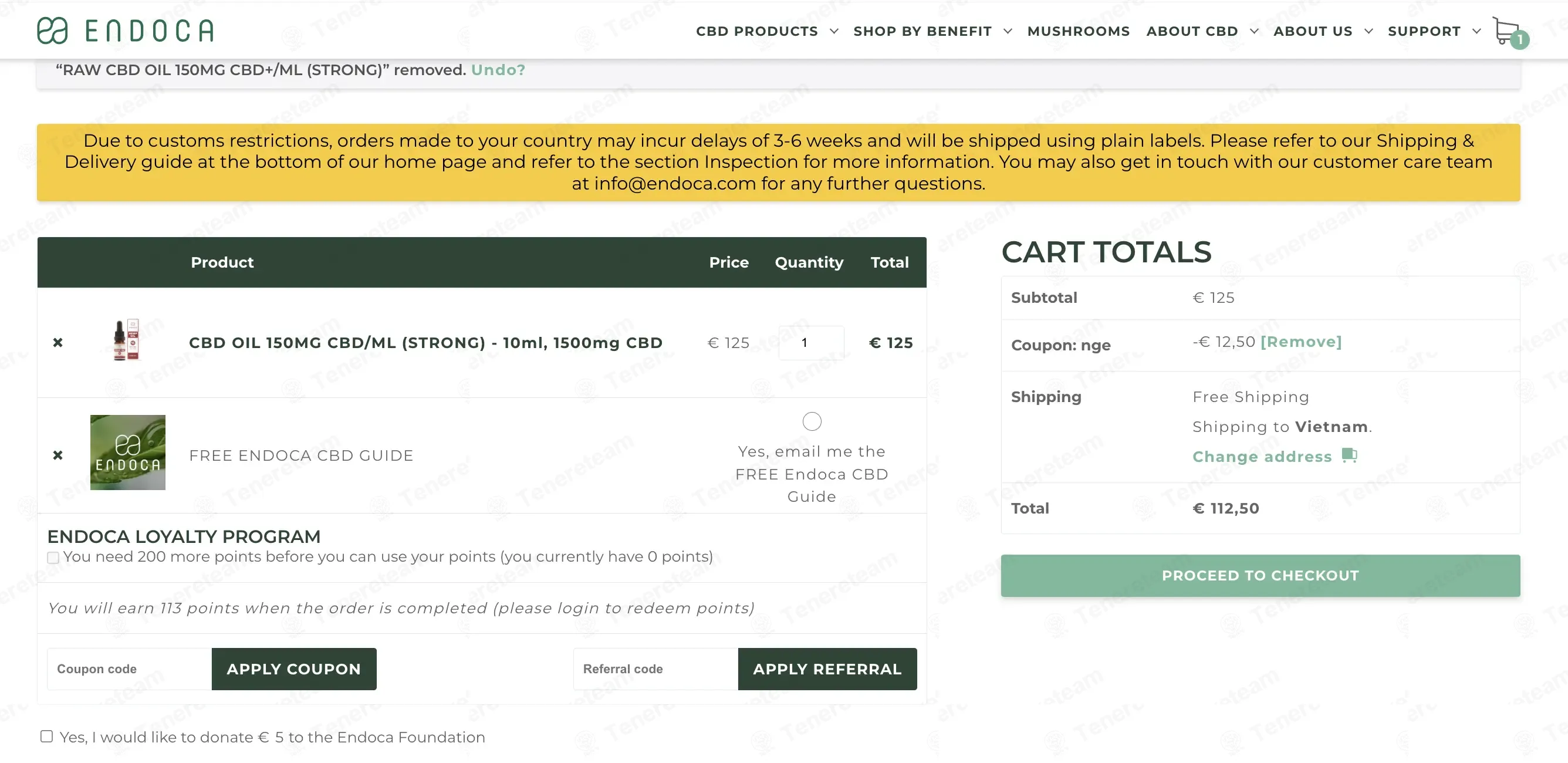Go to the Mushrooms page
1568x763 pixels.
pyautogui.click(x=1078, y=31)
